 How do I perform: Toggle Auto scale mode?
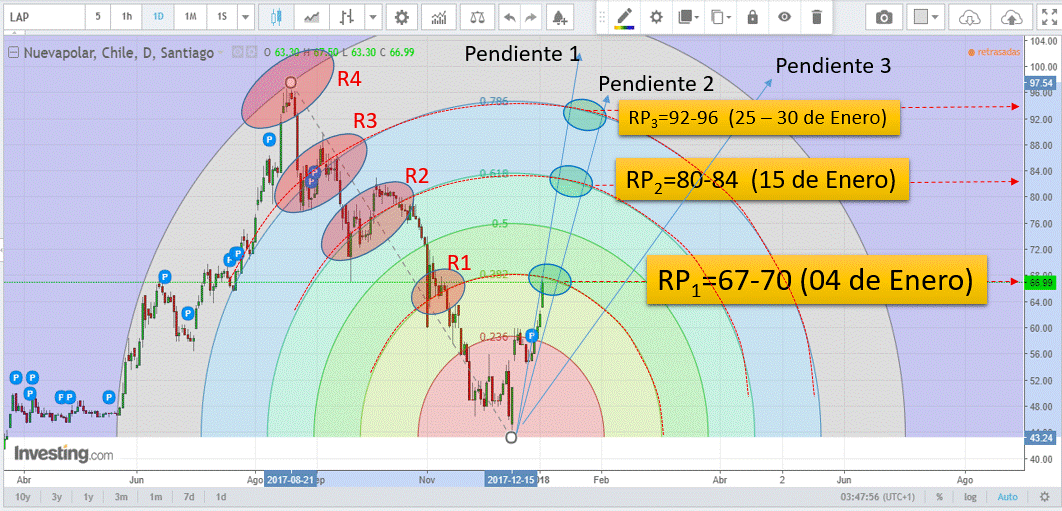pyautogui.click(x=1007, y=497)
